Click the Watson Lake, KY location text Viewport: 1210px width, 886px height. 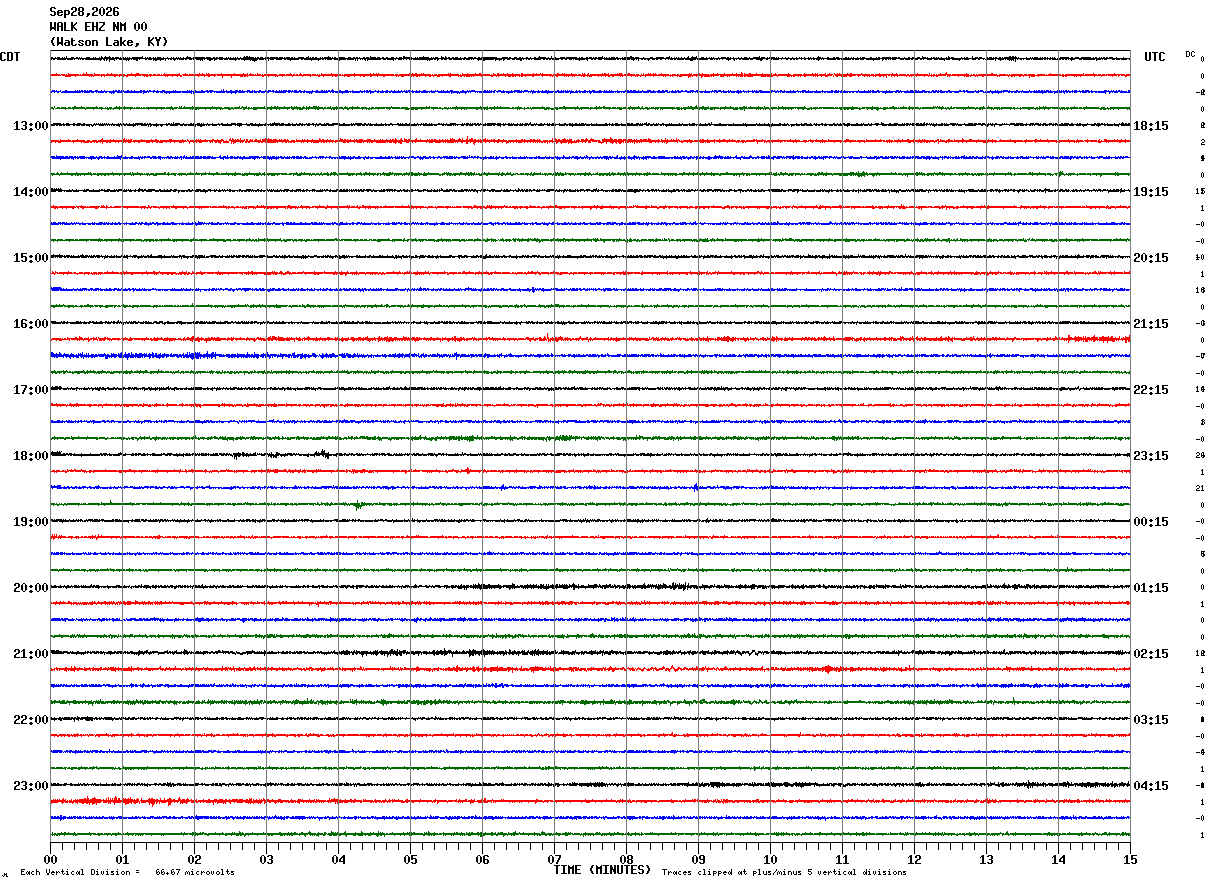click(109, 42)
